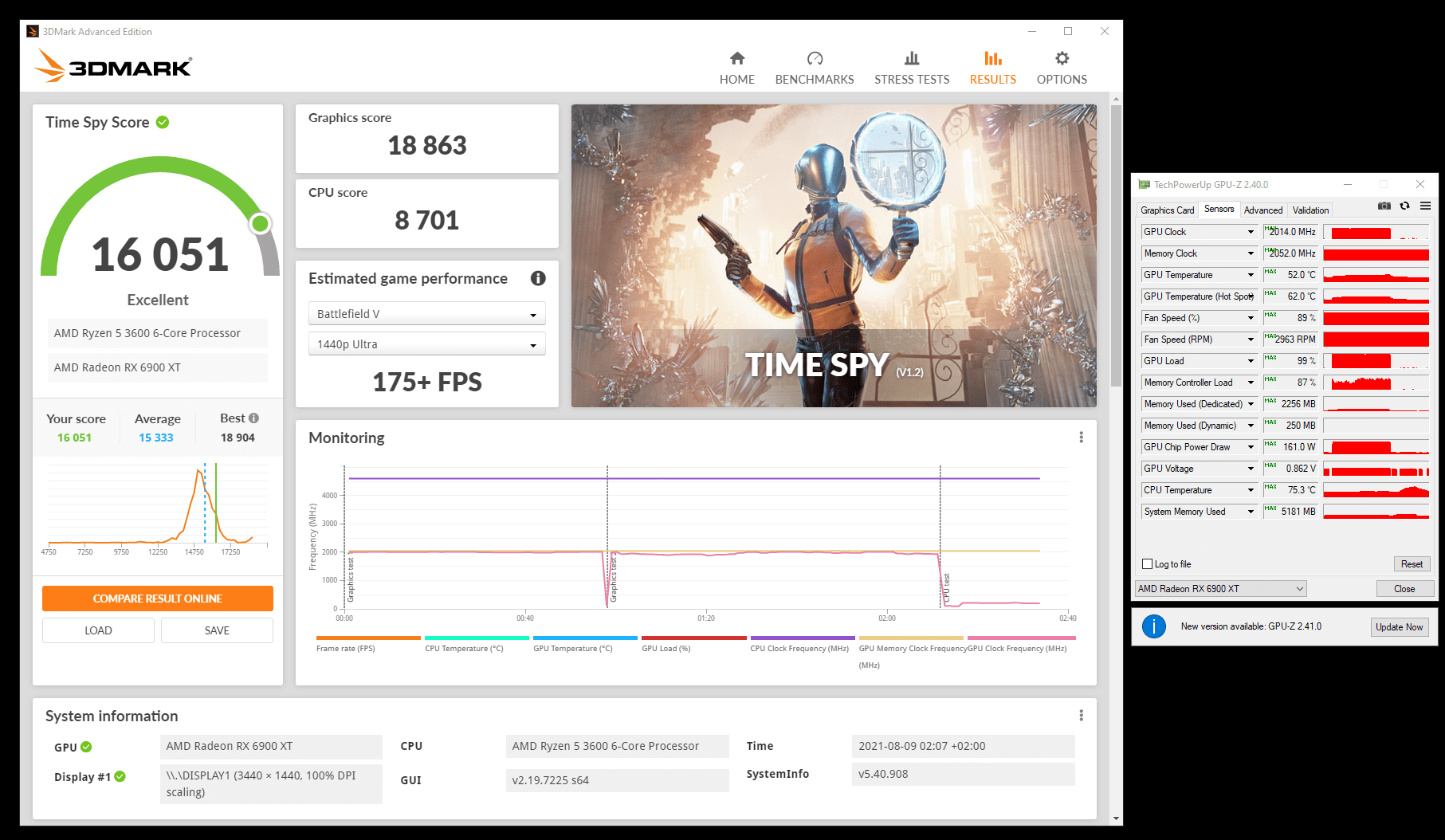Click the CPU score value 8 701
This screenshot has height=840, width=1445.
point(427,221)
